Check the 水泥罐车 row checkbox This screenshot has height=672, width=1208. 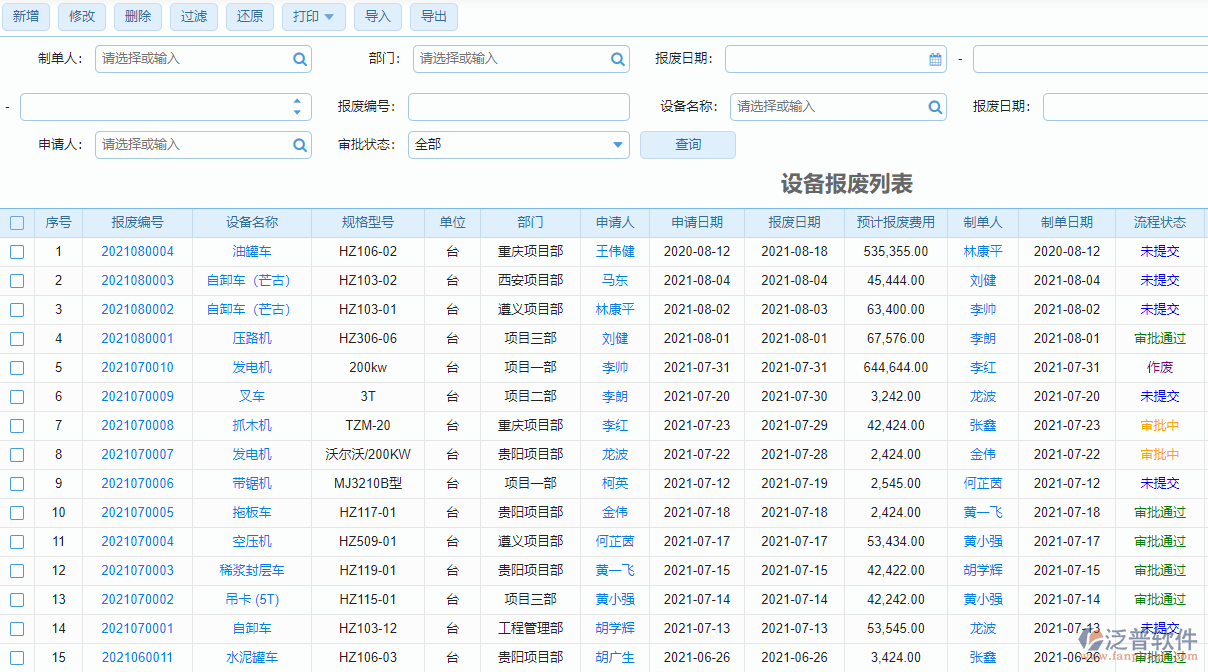17,657
